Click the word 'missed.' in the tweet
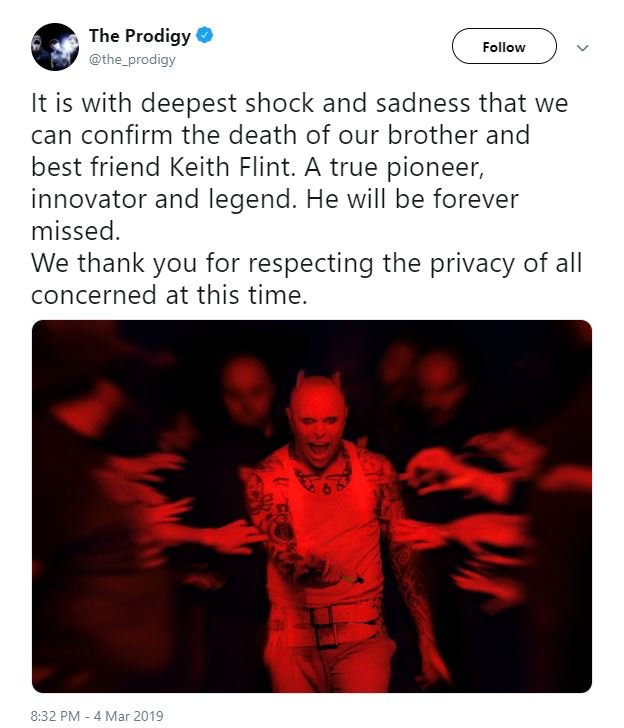The height and width of the screenshot is (728, 624). (x=76, y=231)
